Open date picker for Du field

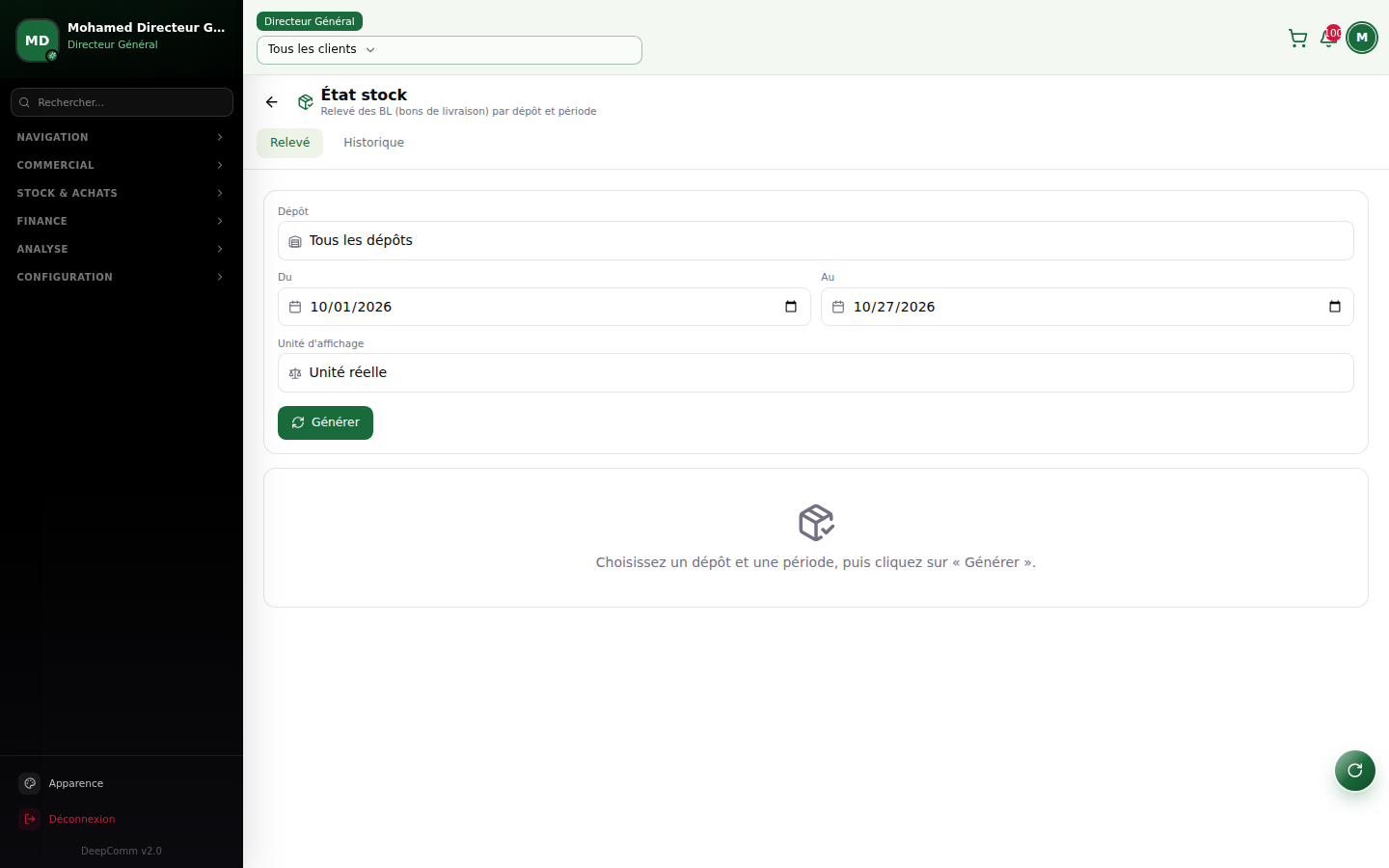[x=791, y=307]
